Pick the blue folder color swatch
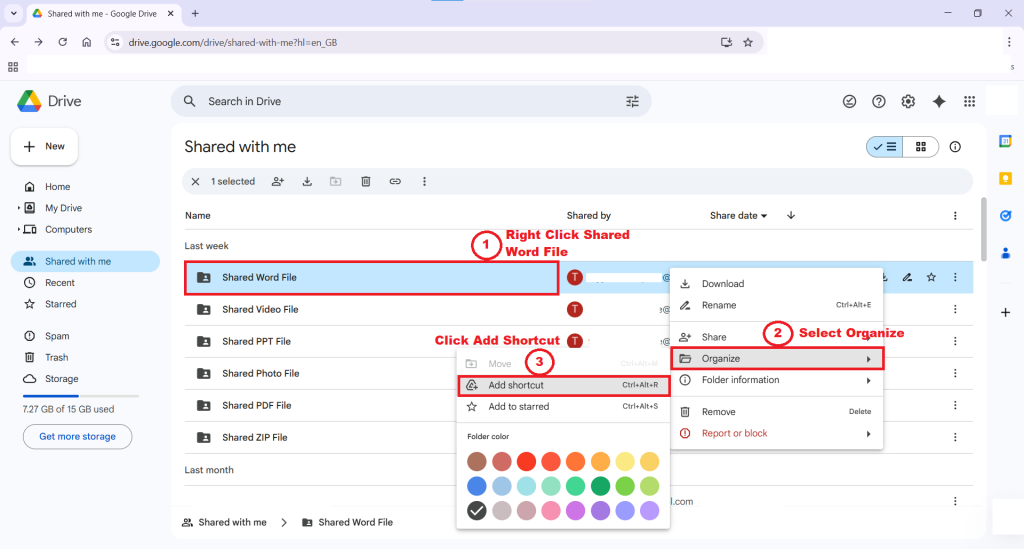Image resolution: width=1024 pixels, height=549 pixels. pyautogui.click(x=477, y=486)
